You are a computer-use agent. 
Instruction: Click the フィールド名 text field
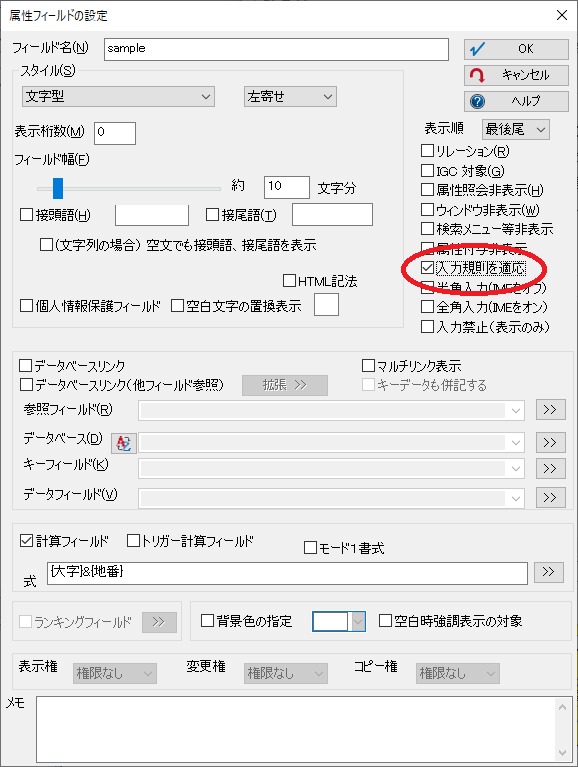(276, 49)
